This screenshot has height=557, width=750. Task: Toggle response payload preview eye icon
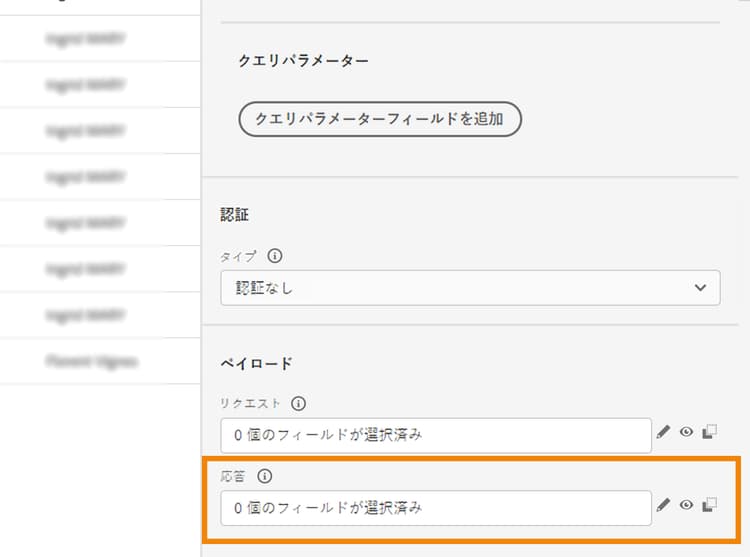point(686,506)
